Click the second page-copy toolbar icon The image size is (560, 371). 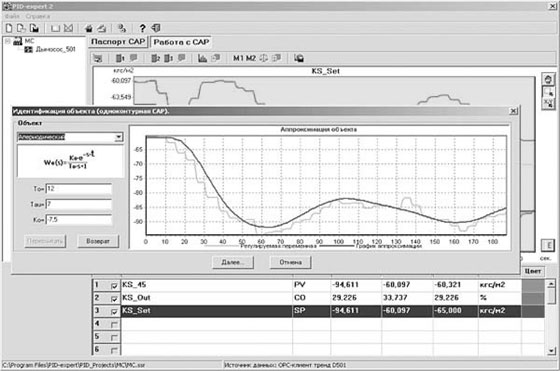tap(21, 28)
